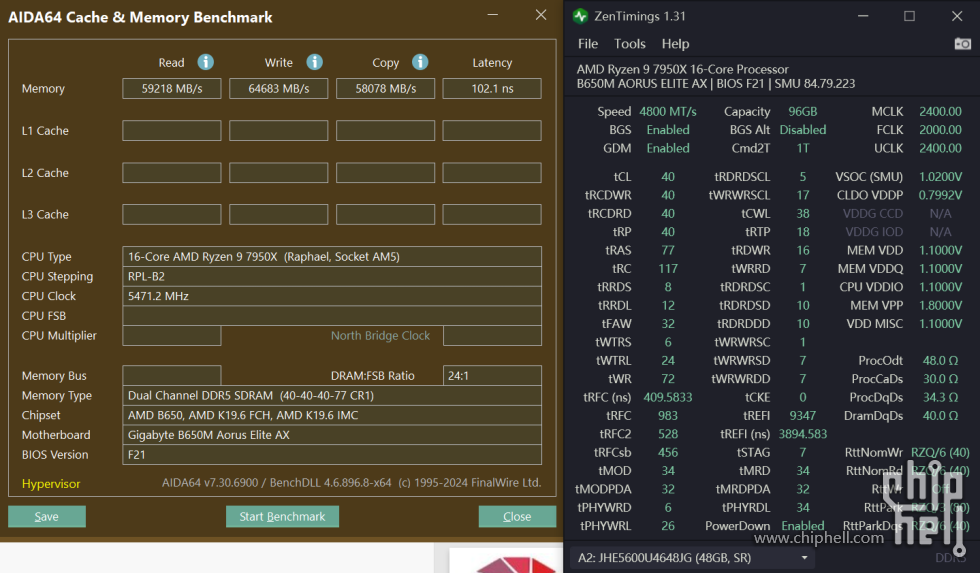980x573 pixels.
Task: Click the Read info icon in AIDA64
Action: [206, 62]
